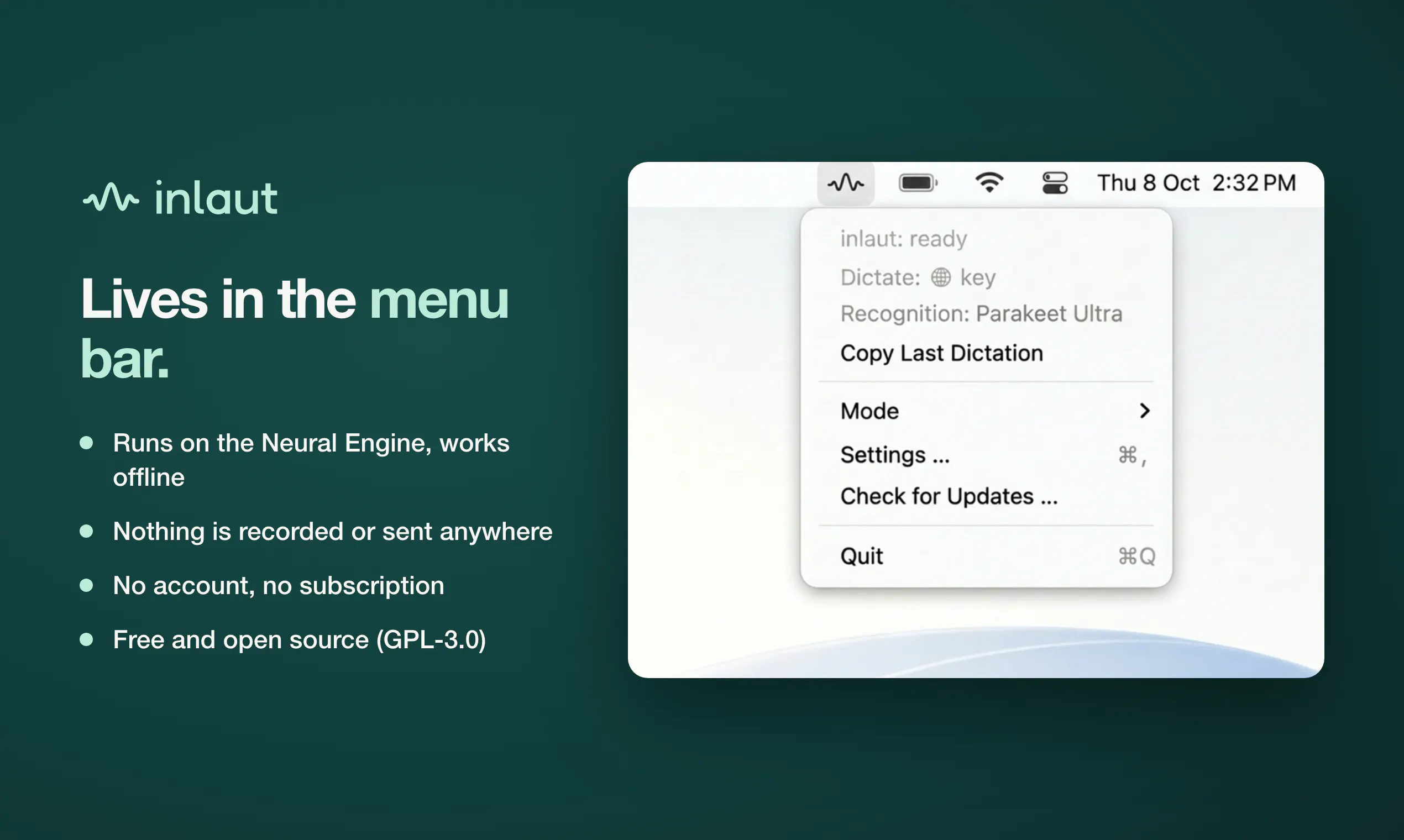
Task: Click the 'inlaut: ready' status line
Action: [x=904, y=238]
